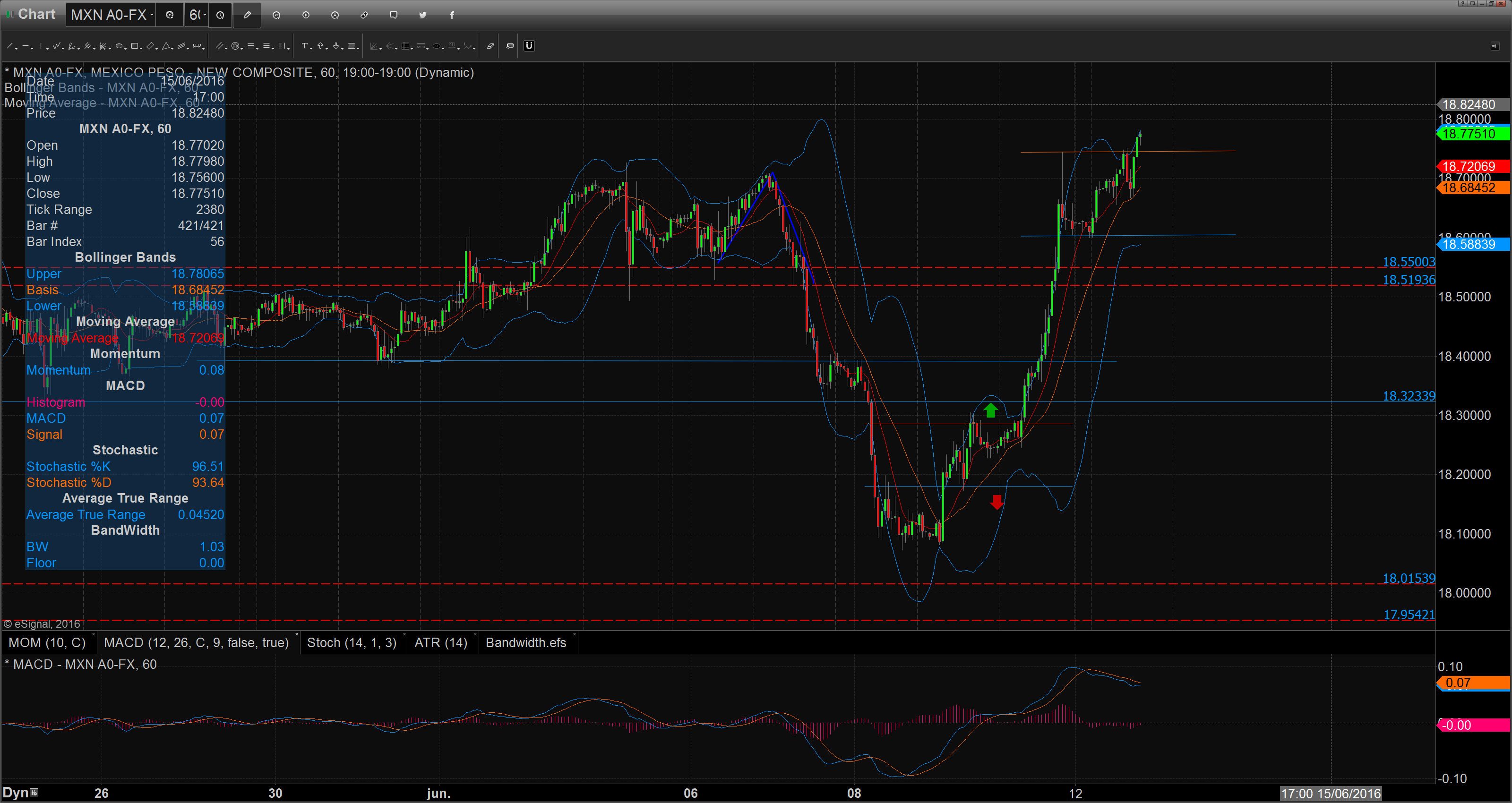This screenshot has height=803, width=1512.
Task: Share chart via Twitter icon
Action: pos(422,15)
